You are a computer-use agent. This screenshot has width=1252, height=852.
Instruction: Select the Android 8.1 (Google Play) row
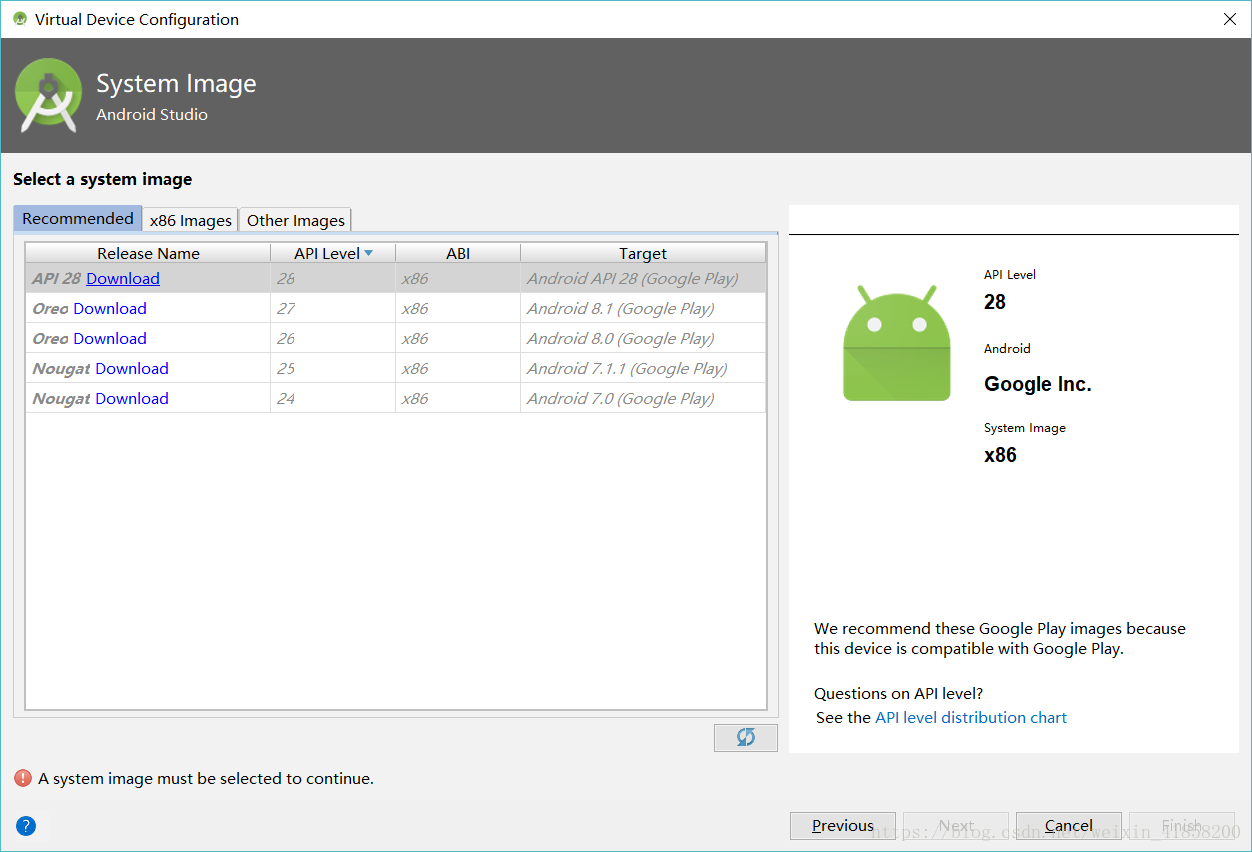(x=396, y=308)
